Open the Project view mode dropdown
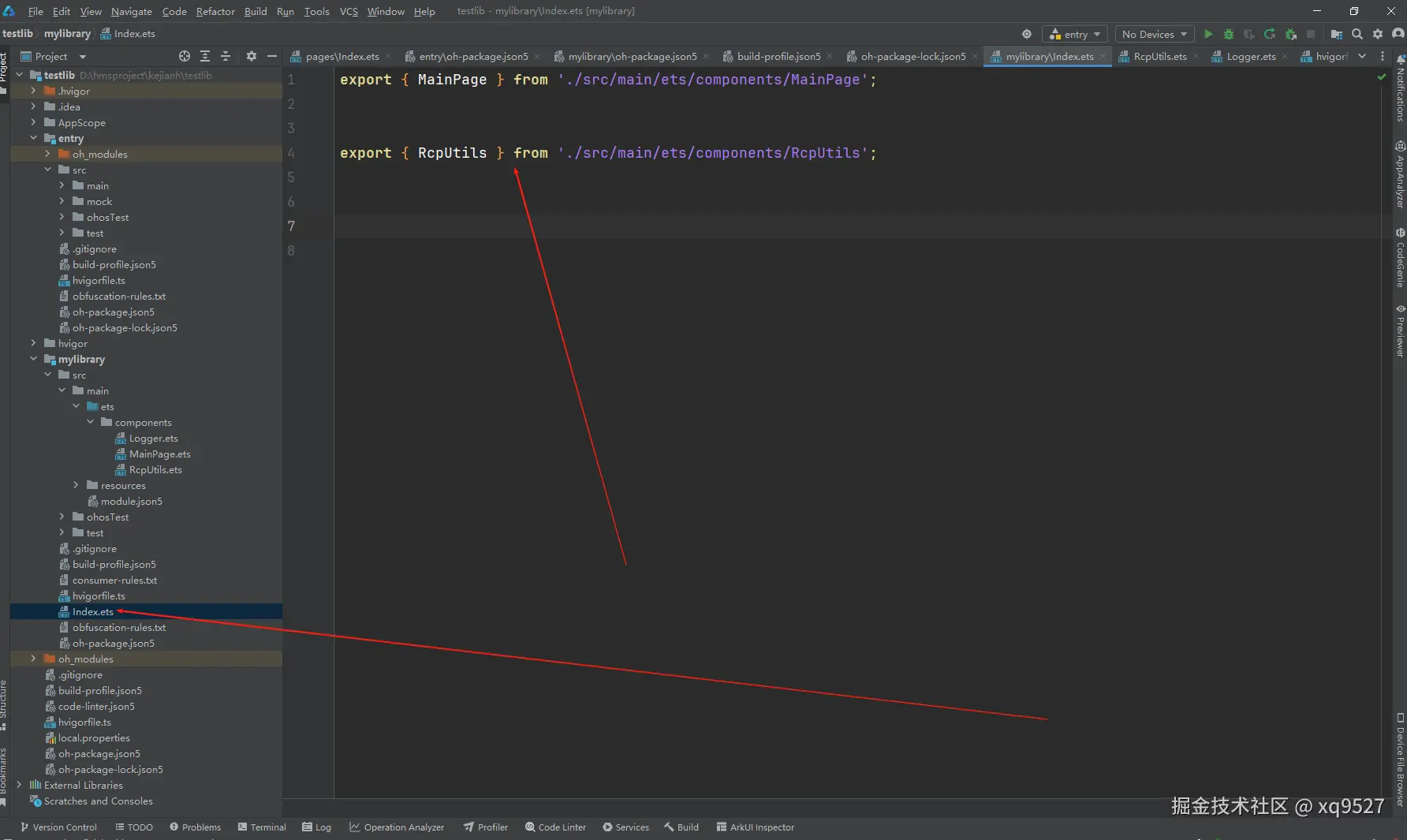 pyautogui.click(x=83, y=57)
